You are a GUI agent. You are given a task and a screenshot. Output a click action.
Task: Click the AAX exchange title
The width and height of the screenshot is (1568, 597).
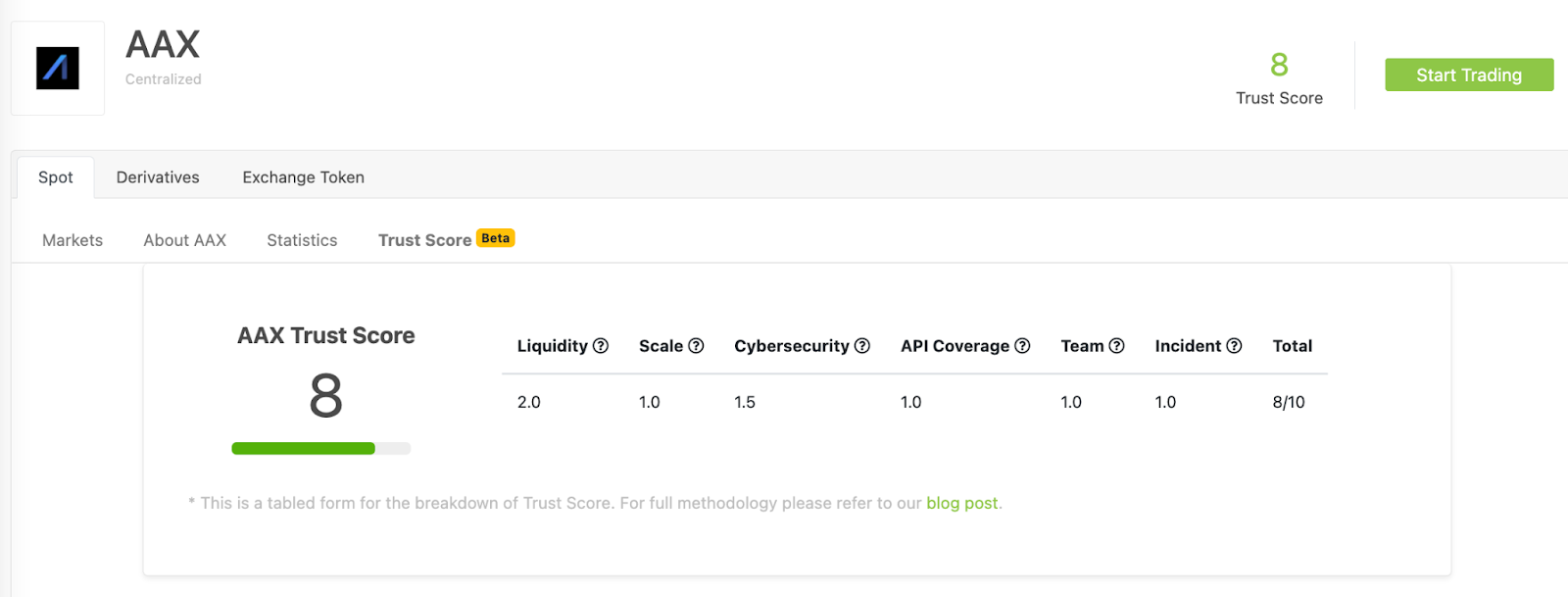163,44
